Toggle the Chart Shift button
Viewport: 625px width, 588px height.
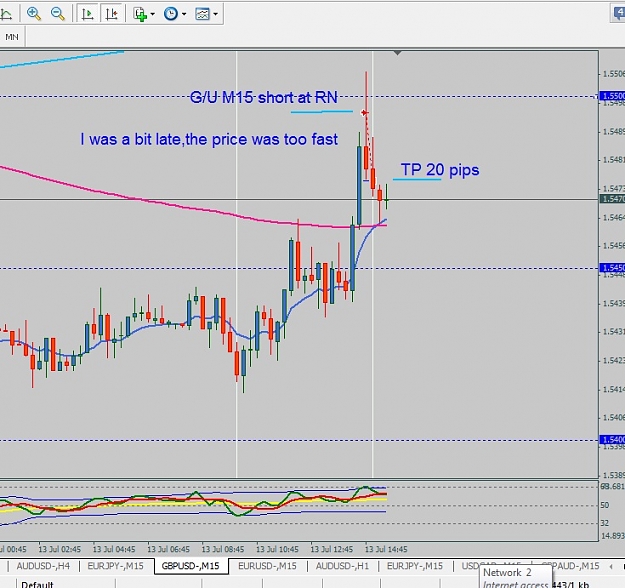[111, 14]
